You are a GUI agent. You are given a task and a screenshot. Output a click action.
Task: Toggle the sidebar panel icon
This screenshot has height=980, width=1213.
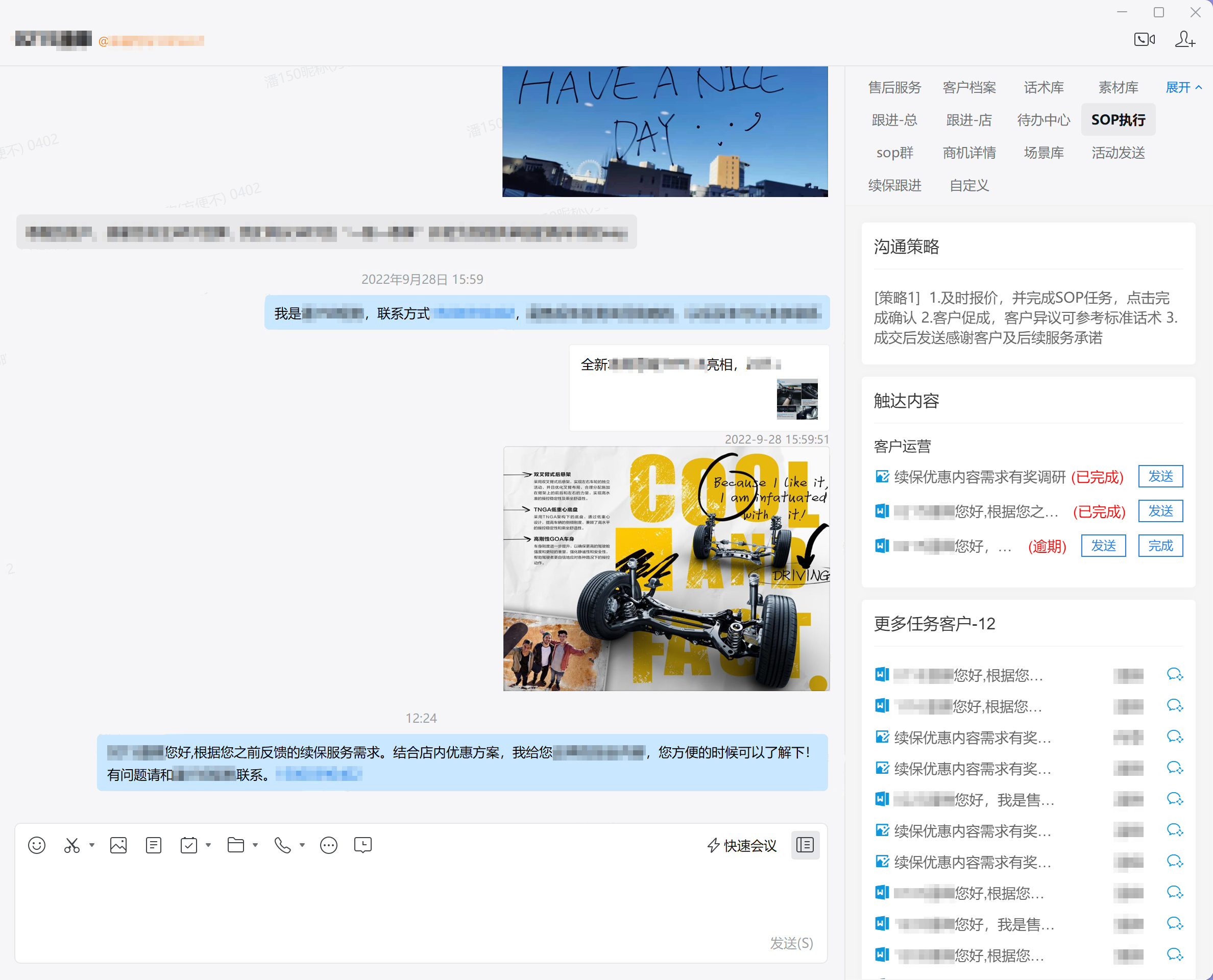click(x=805, y=845)
